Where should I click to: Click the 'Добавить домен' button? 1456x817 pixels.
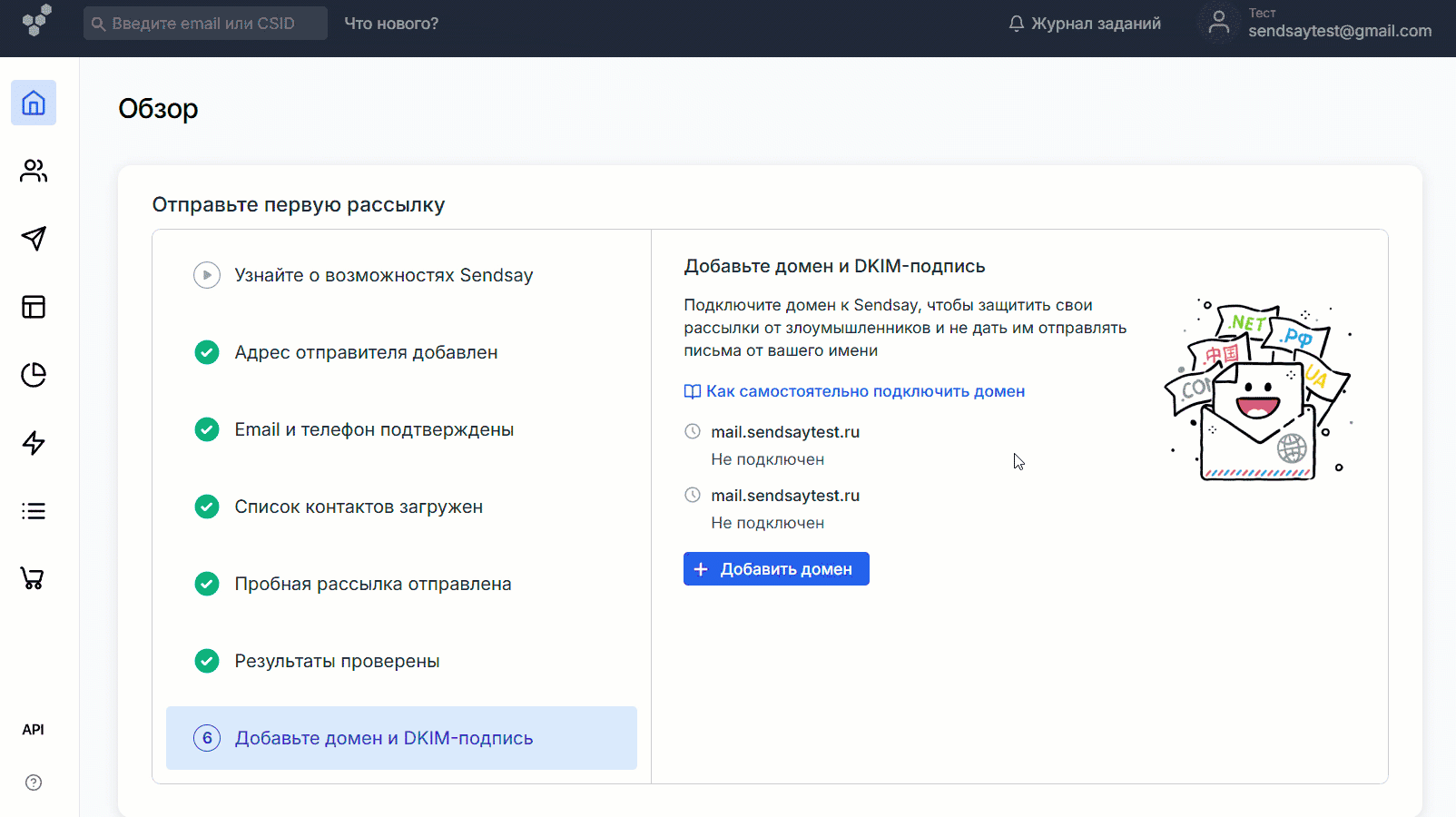776,568
